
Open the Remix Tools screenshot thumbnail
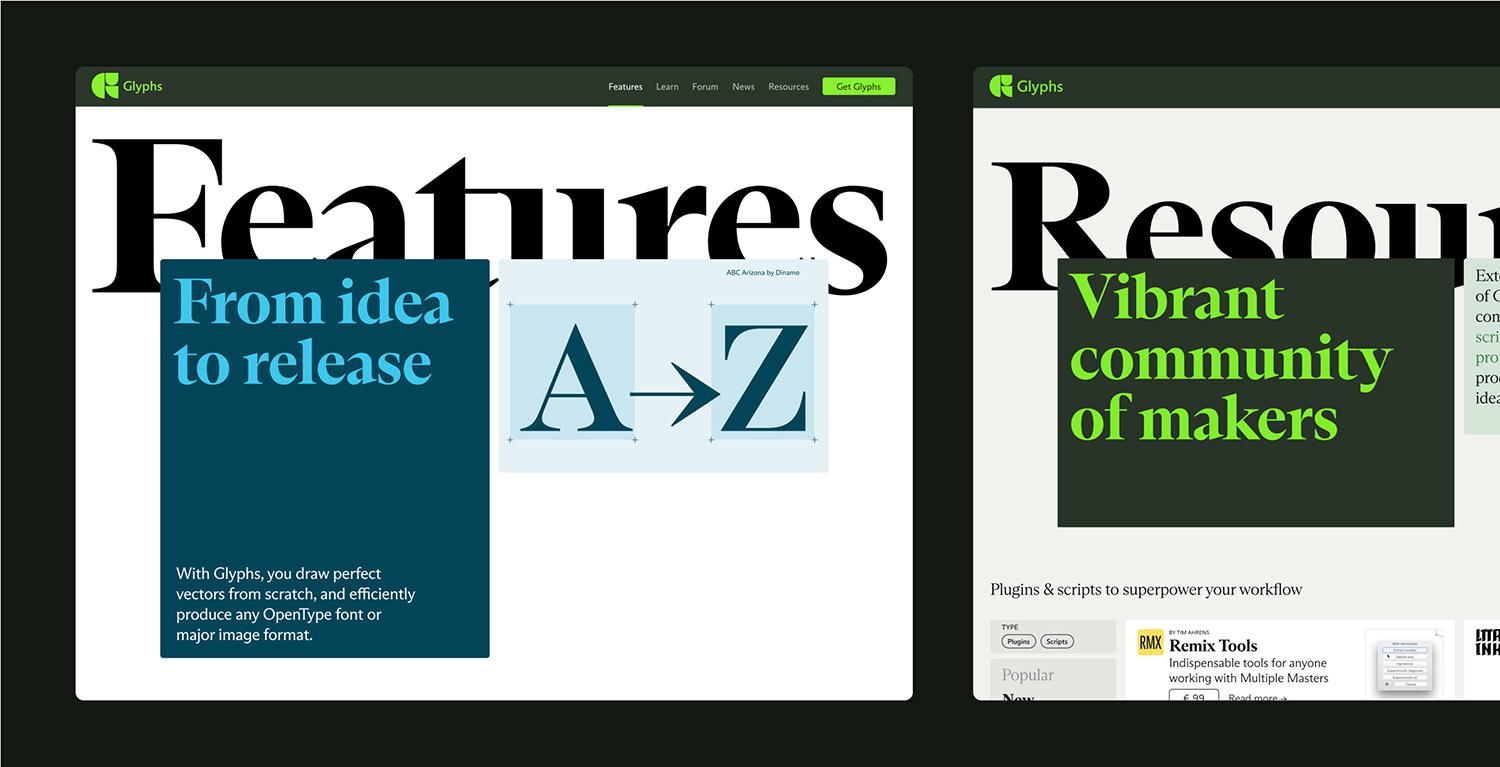(1403, 663)
